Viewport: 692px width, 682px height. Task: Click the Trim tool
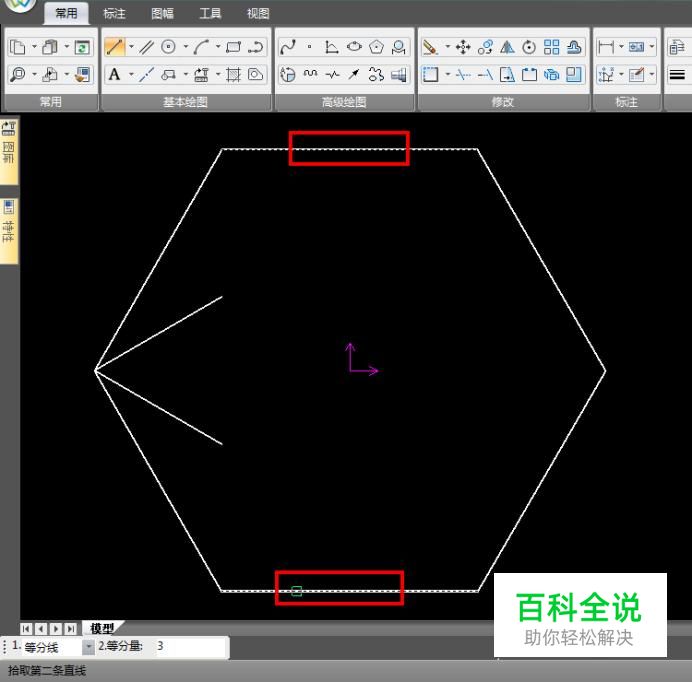(463, 75)
